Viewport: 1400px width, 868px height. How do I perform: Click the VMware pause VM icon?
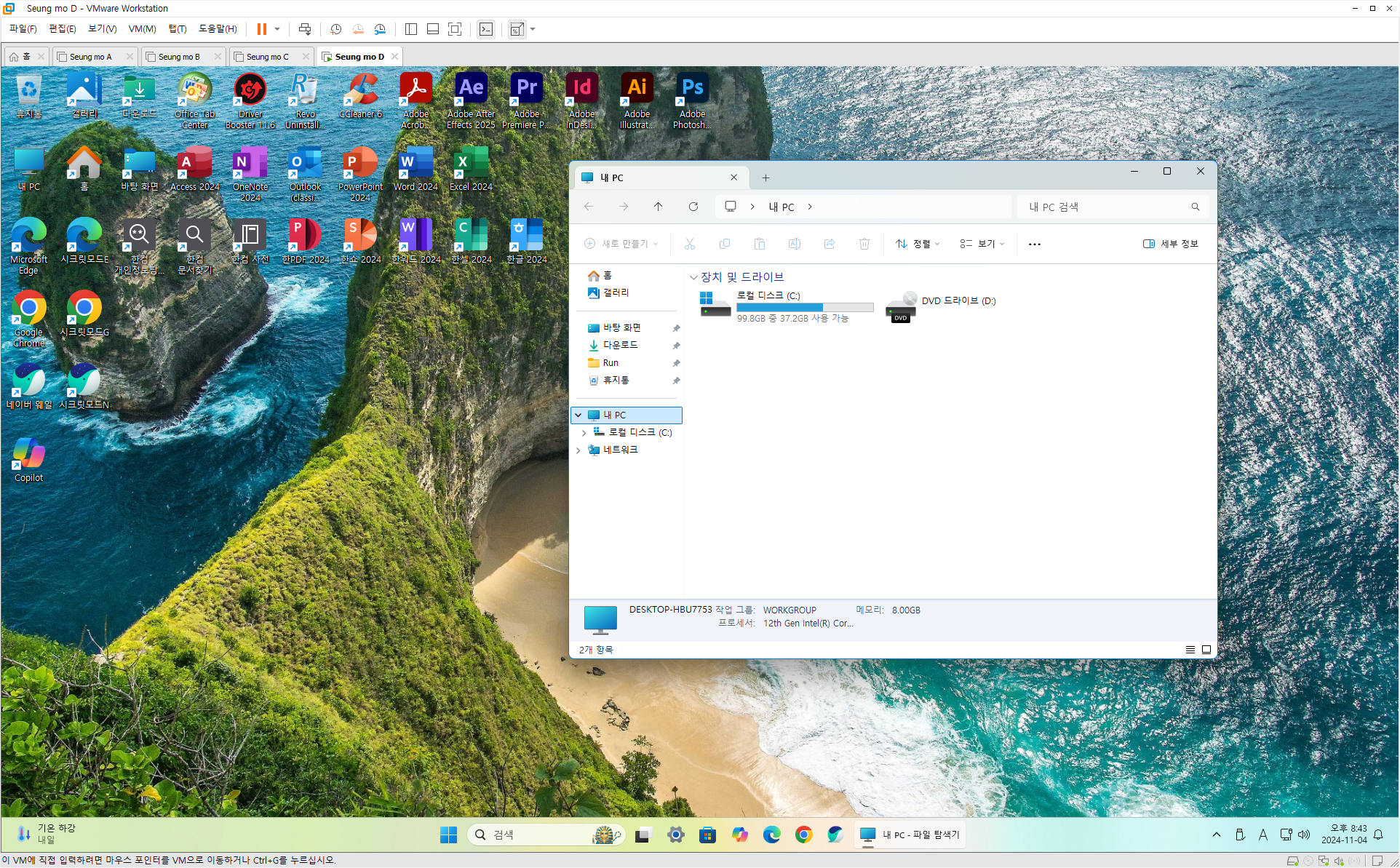click(261, 29)
